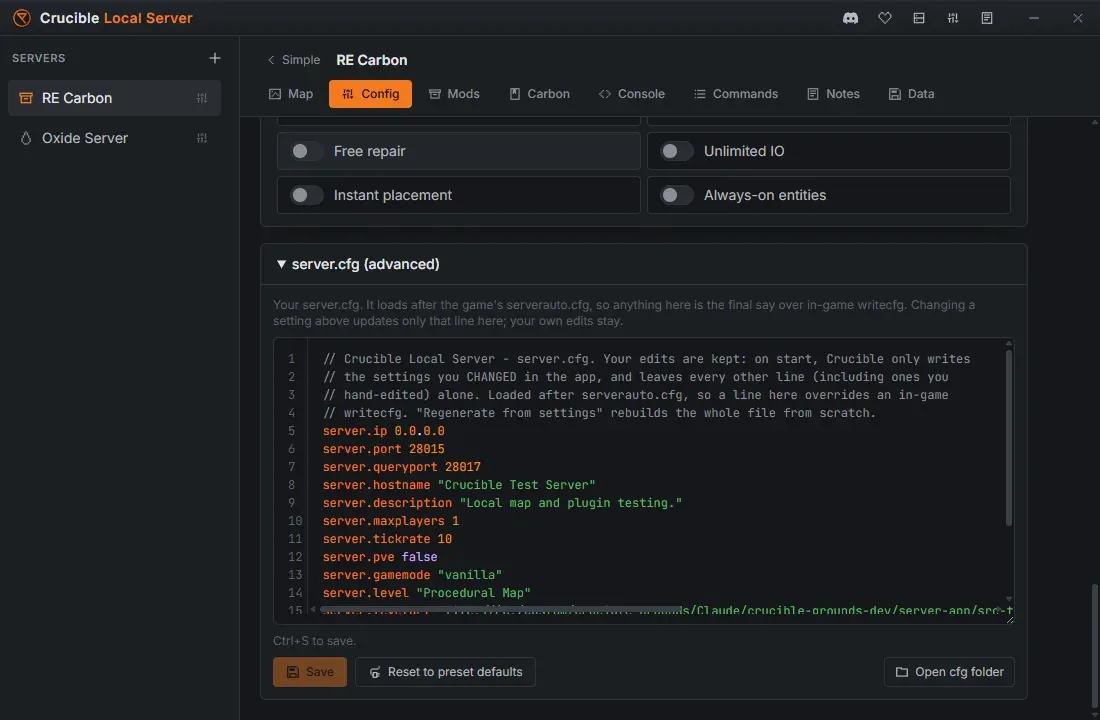1100x720 pixels.
Task: Switch to the Carbon tab
Action: pyautogui.click(x=539, y=94)
